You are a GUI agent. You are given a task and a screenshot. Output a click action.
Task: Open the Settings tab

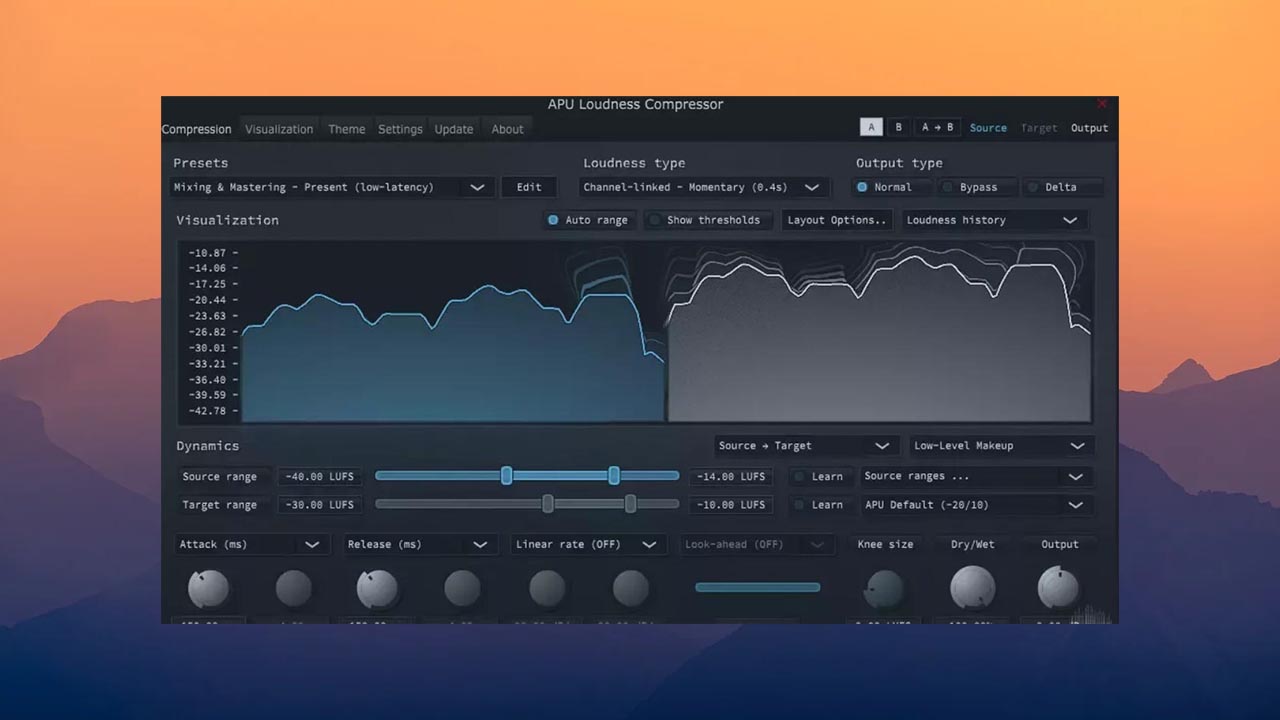(400, 129)
